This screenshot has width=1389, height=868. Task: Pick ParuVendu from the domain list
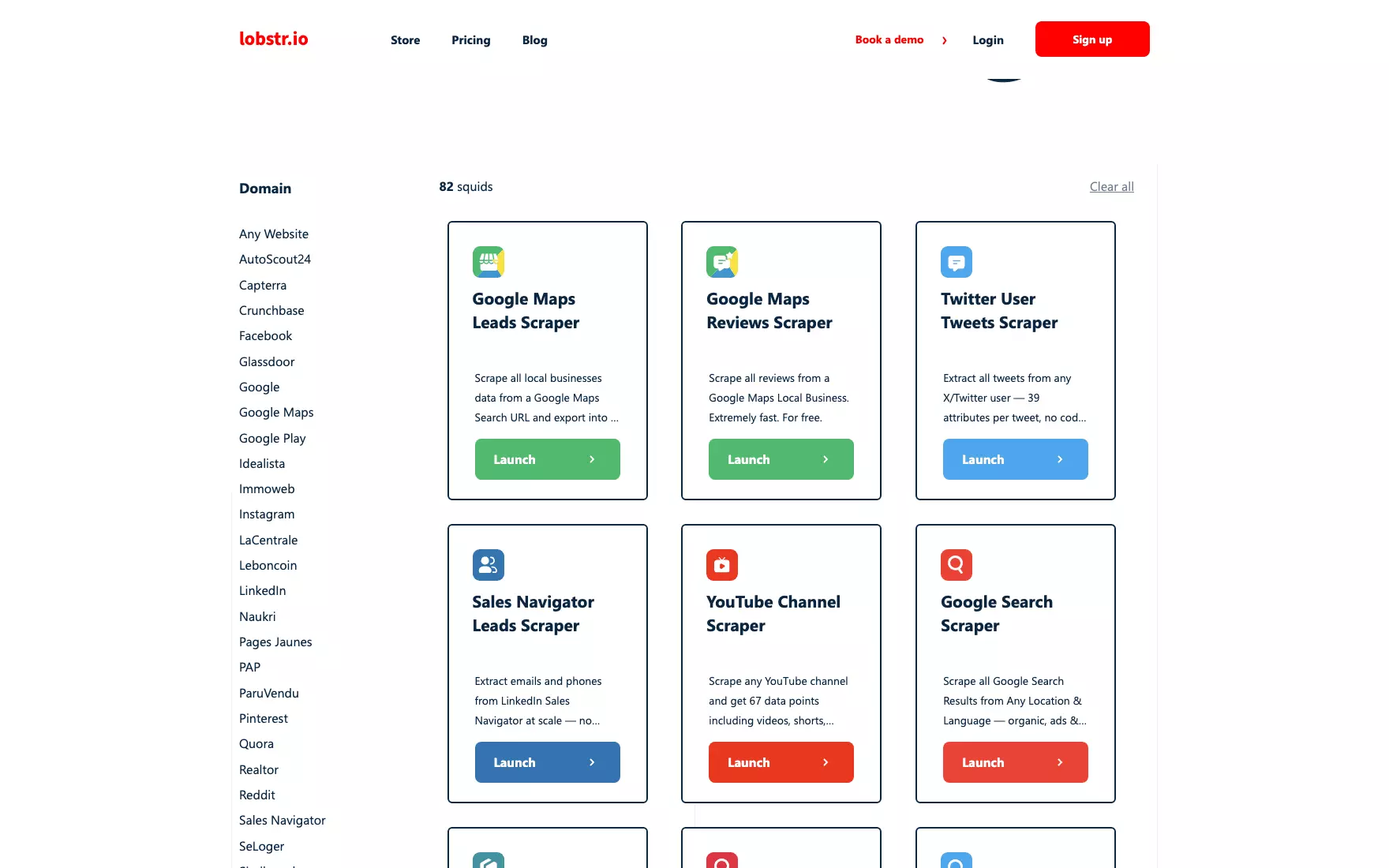(x=268, y=694)
